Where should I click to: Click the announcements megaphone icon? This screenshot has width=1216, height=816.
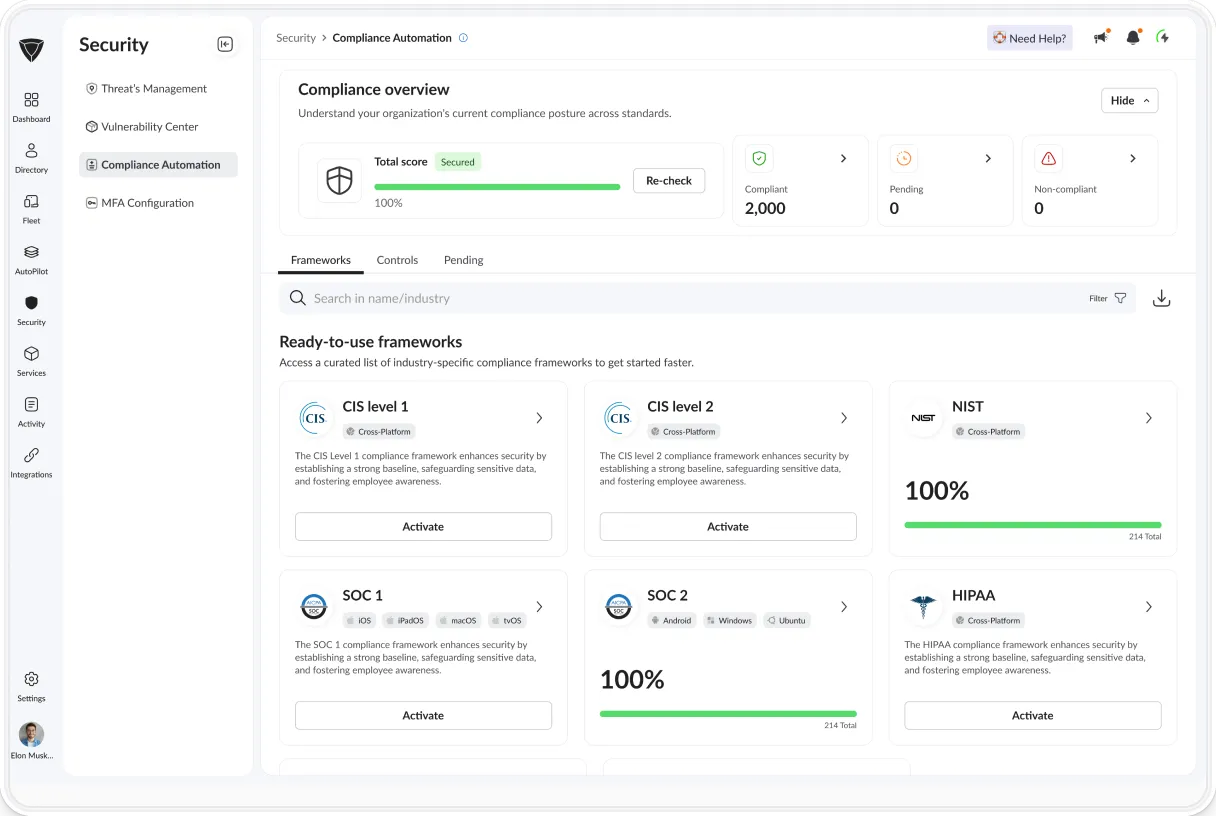tap(1101, 36)
